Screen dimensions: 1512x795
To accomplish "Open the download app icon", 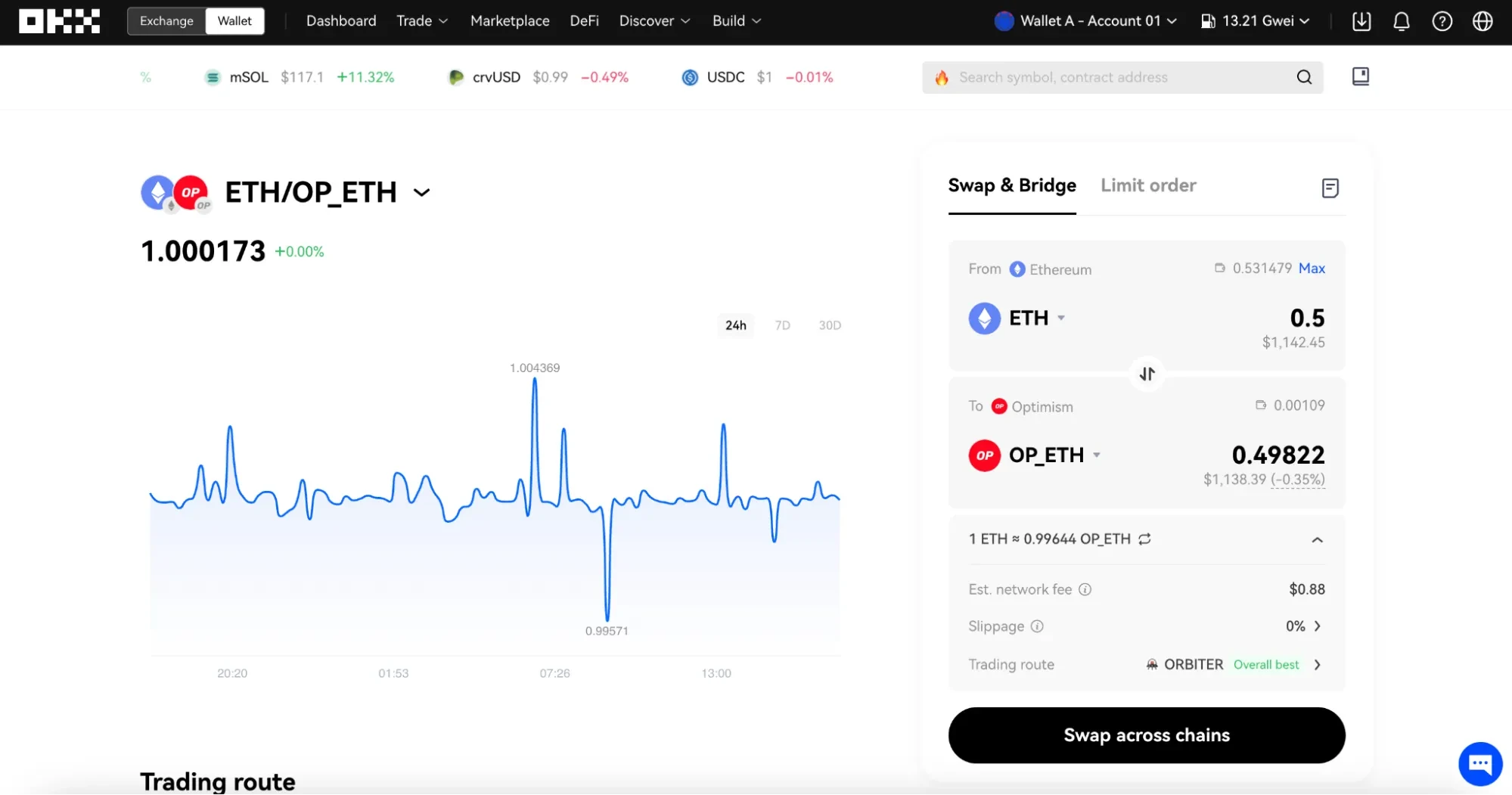I will [x=1361, y=21].
